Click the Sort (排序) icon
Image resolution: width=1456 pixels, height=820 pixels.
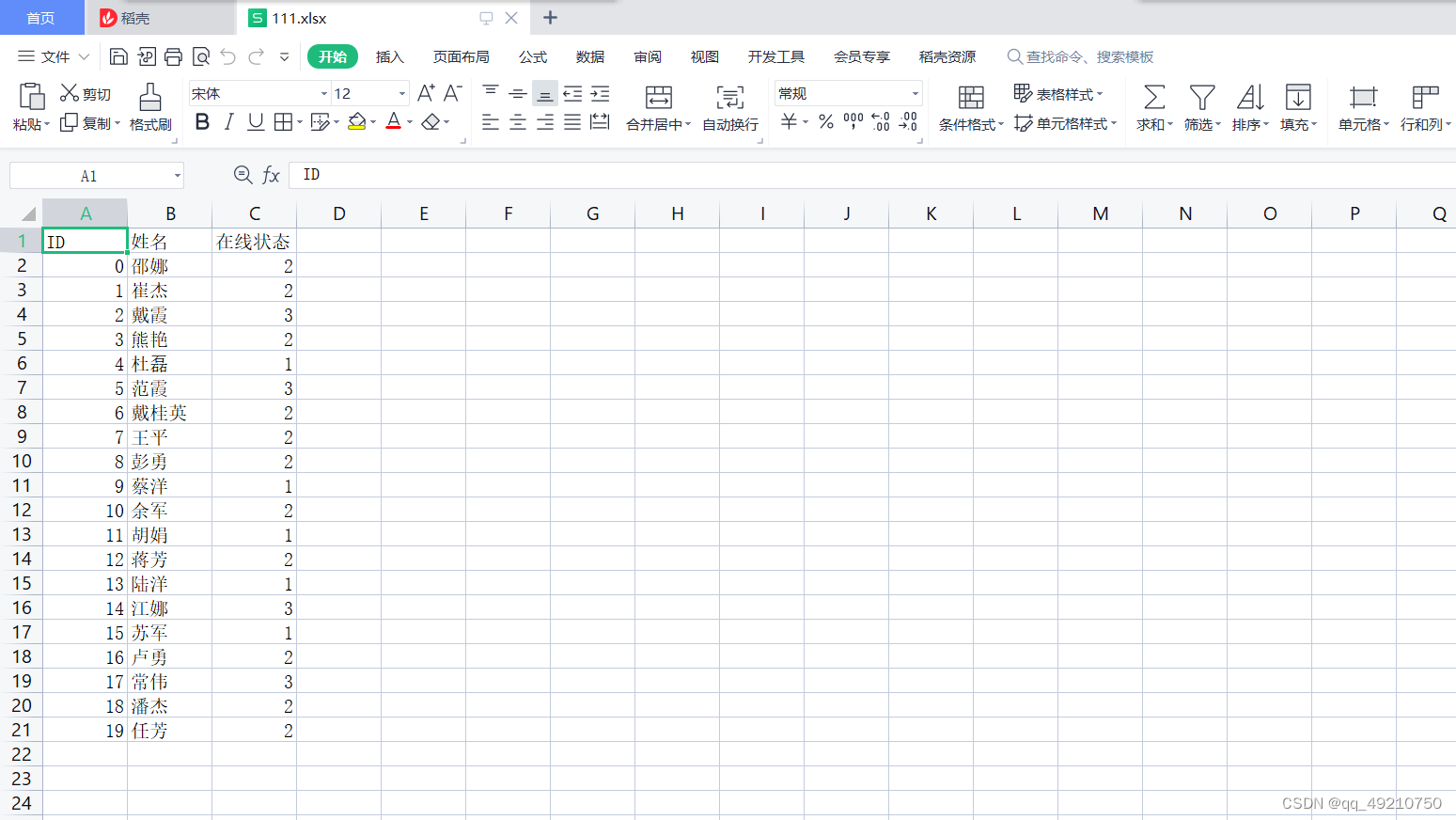coord(1250,97)
